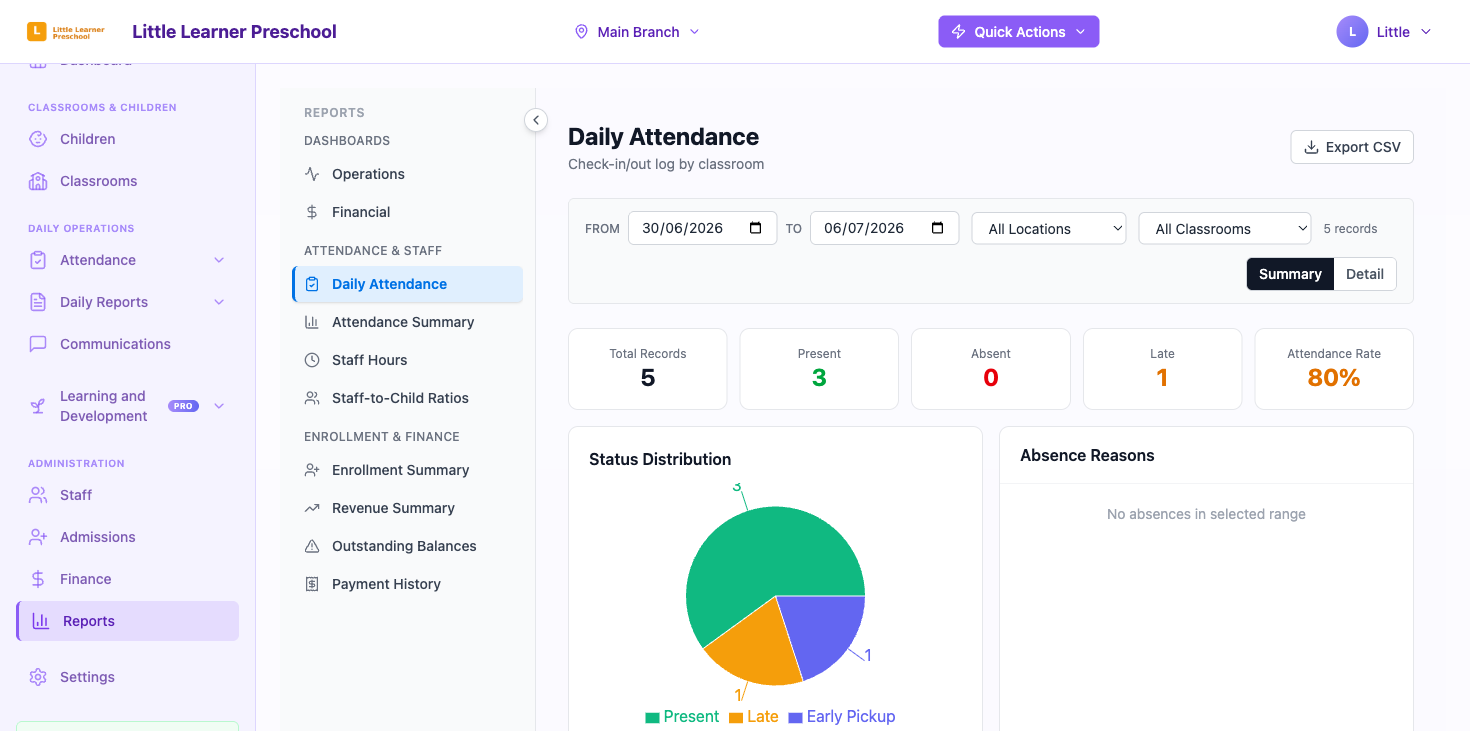Open the Little user account menu
Screen dimensions: 1470x731
click(x=1385, y=32)
